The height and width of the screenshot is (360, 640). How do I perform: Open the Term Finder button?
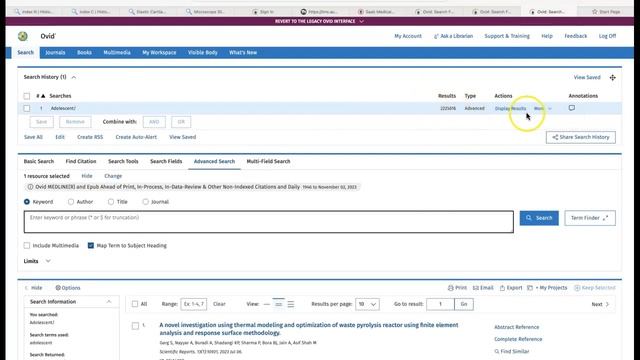590,218
